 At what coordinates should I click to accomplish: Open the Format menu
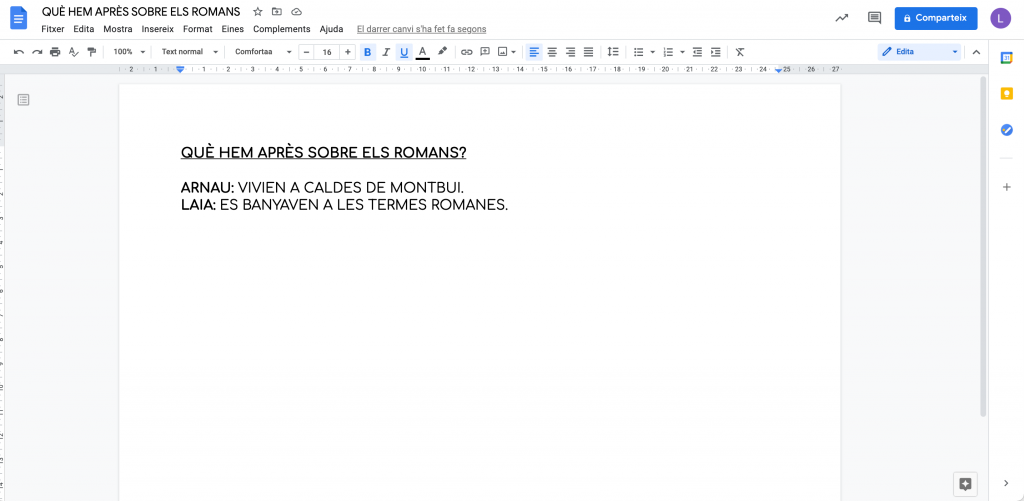[197, 29]
